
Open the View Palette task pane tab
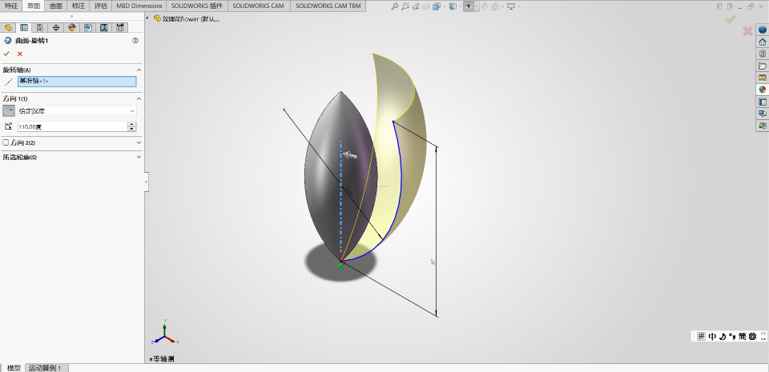coord(762,77)
